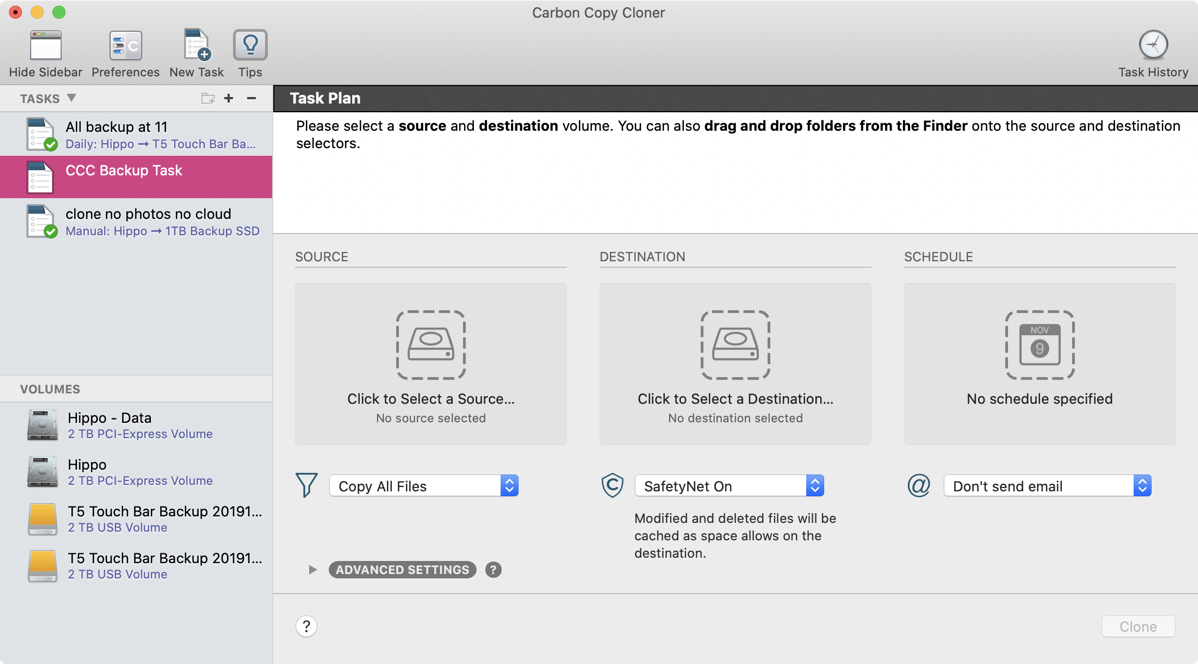1198x664 pixels.
Task: Select the 'Hippo - Data' volume
Action: tap(135, 425)
